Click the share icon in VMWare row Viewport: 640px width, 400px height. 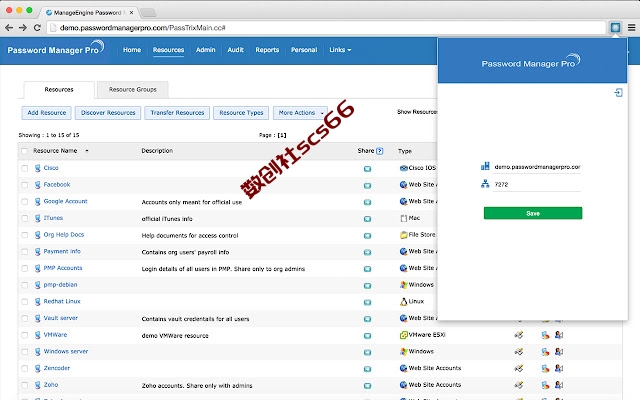click(367, 336)
